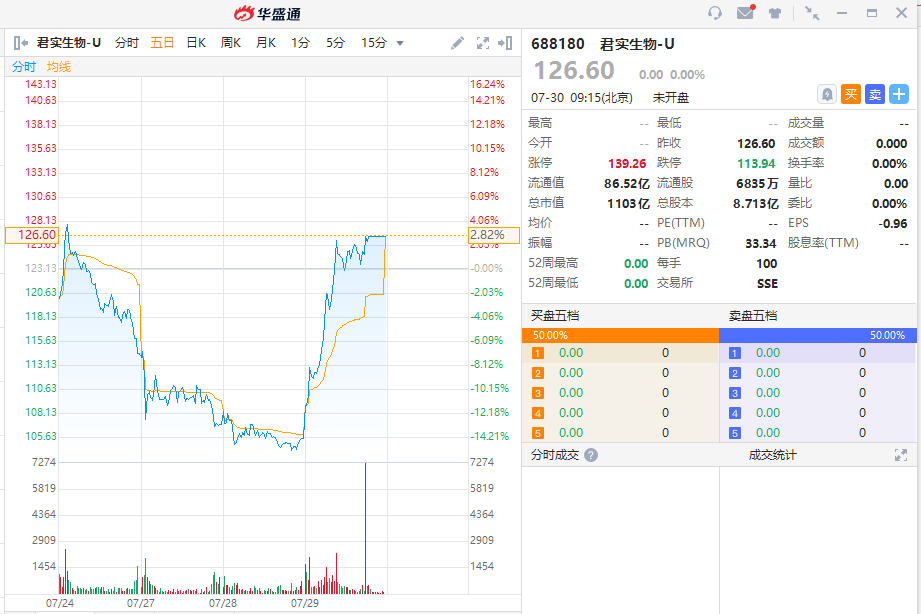
Task: Click the 总市值 value 1103亿
Action: (x=628, y=203)
